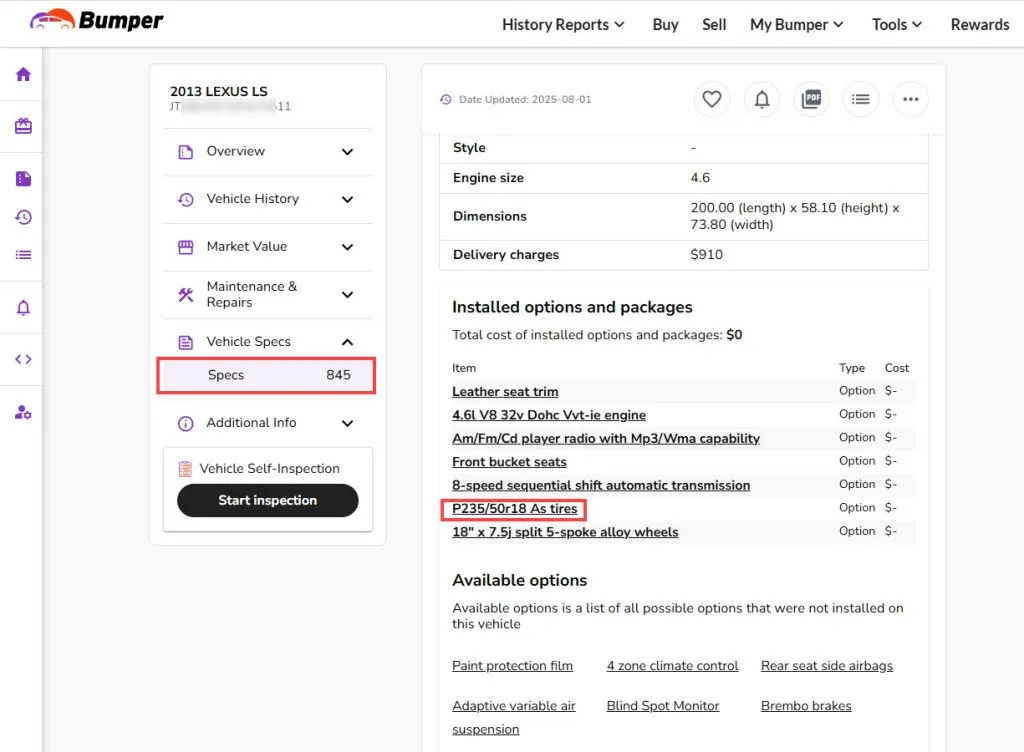1024x752 pixels.
Task: Open the report document sidebar icon
Action: click(24, 178)
